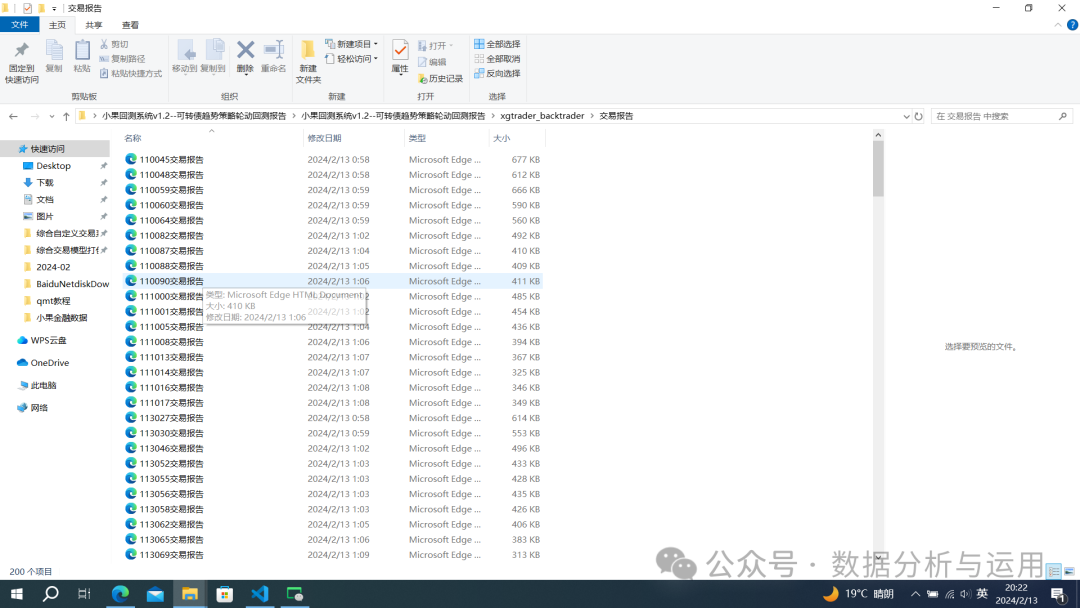
Task: Create a New folder from ribbon
Action: pos(308,62)
